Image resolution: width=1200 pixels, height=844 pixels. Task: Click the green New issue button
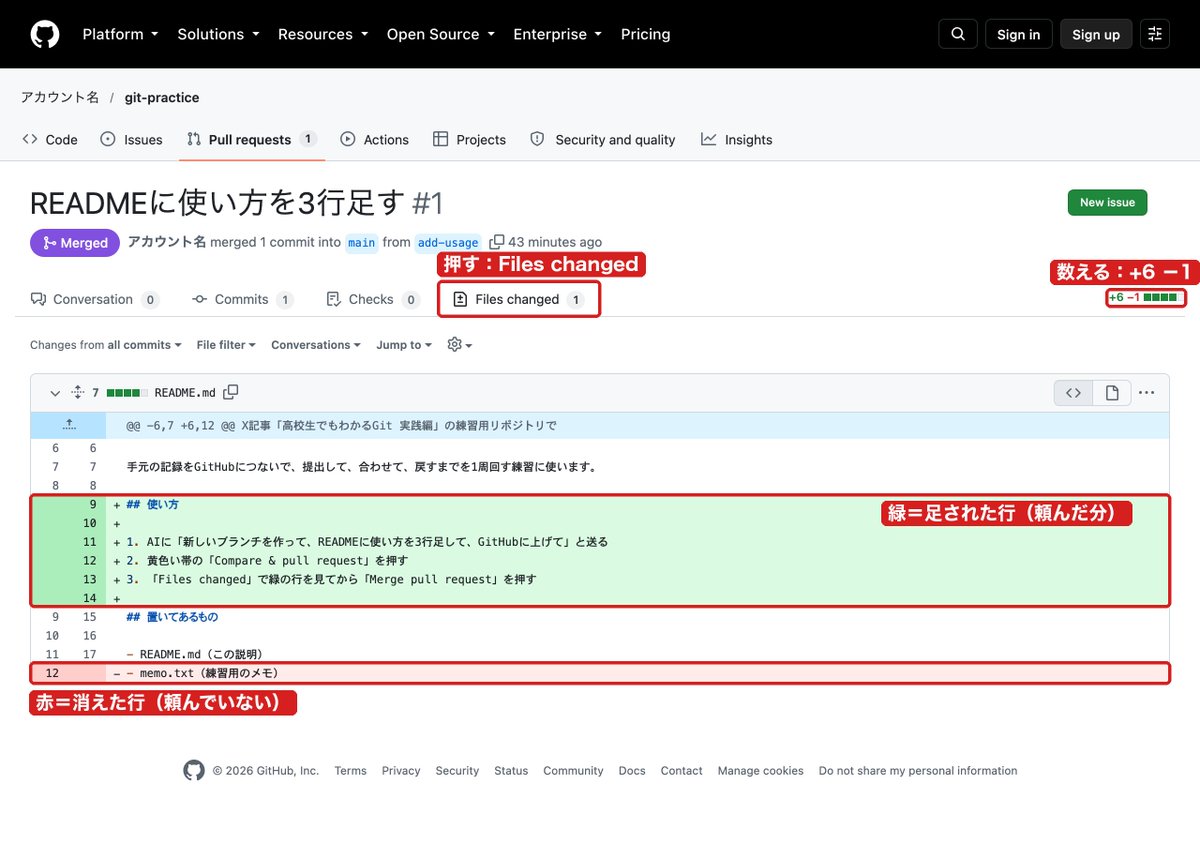pyautogui.click(x=1107, y=202)
